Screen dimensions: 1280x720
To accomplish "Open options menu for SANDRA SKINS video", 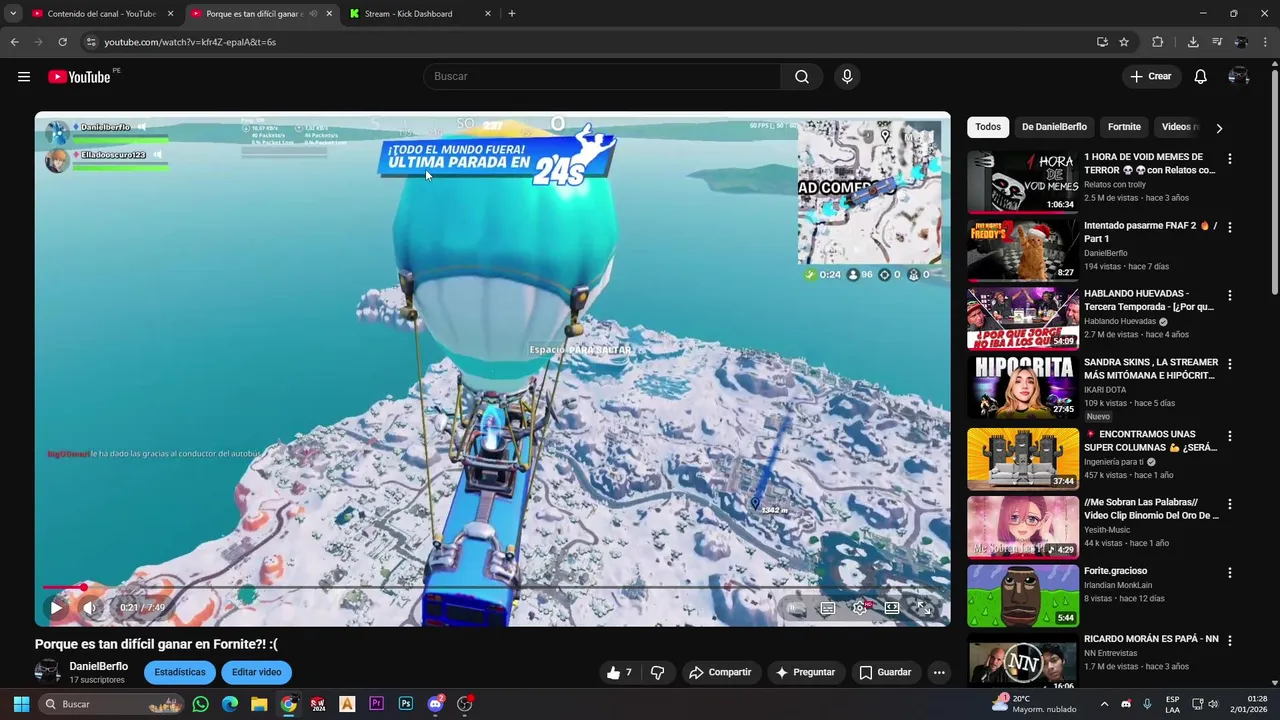I will click(1230, 364).
